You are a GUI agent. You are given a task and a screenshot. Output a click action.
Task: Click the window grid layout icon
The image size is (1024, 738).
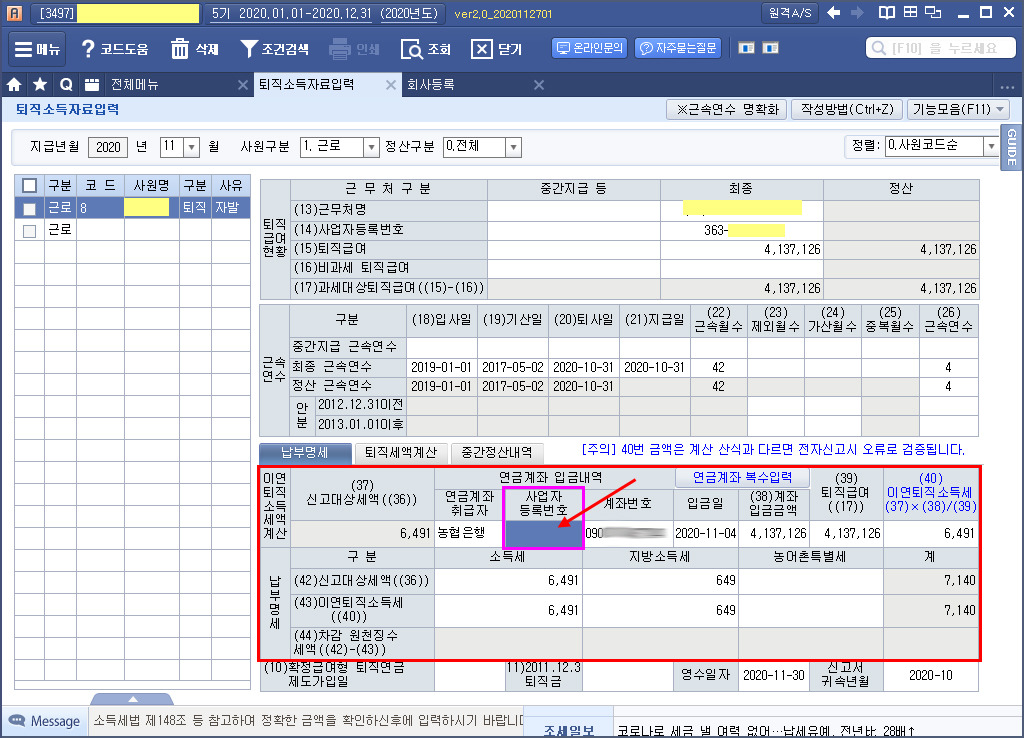tap(910, 12)
